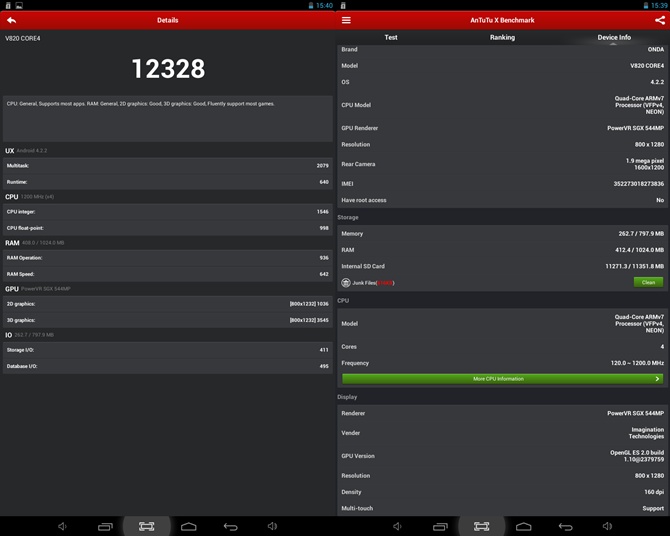Open recent apps in right navigation bar
Viewport: 670px width, 536px height.
click(440, 527)
